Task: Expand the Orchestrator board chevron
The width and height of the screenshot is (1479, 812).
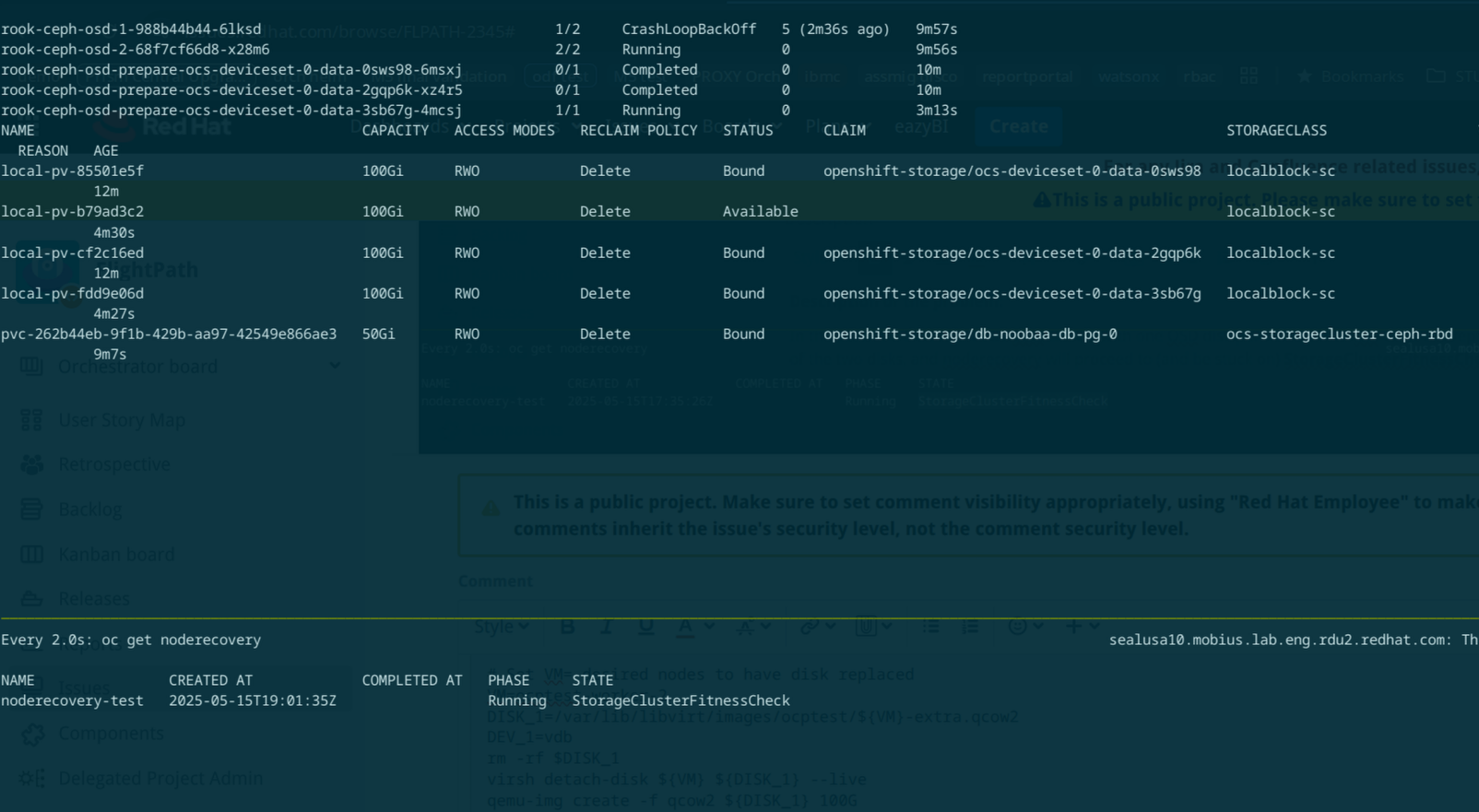Action: click(335, 367)
